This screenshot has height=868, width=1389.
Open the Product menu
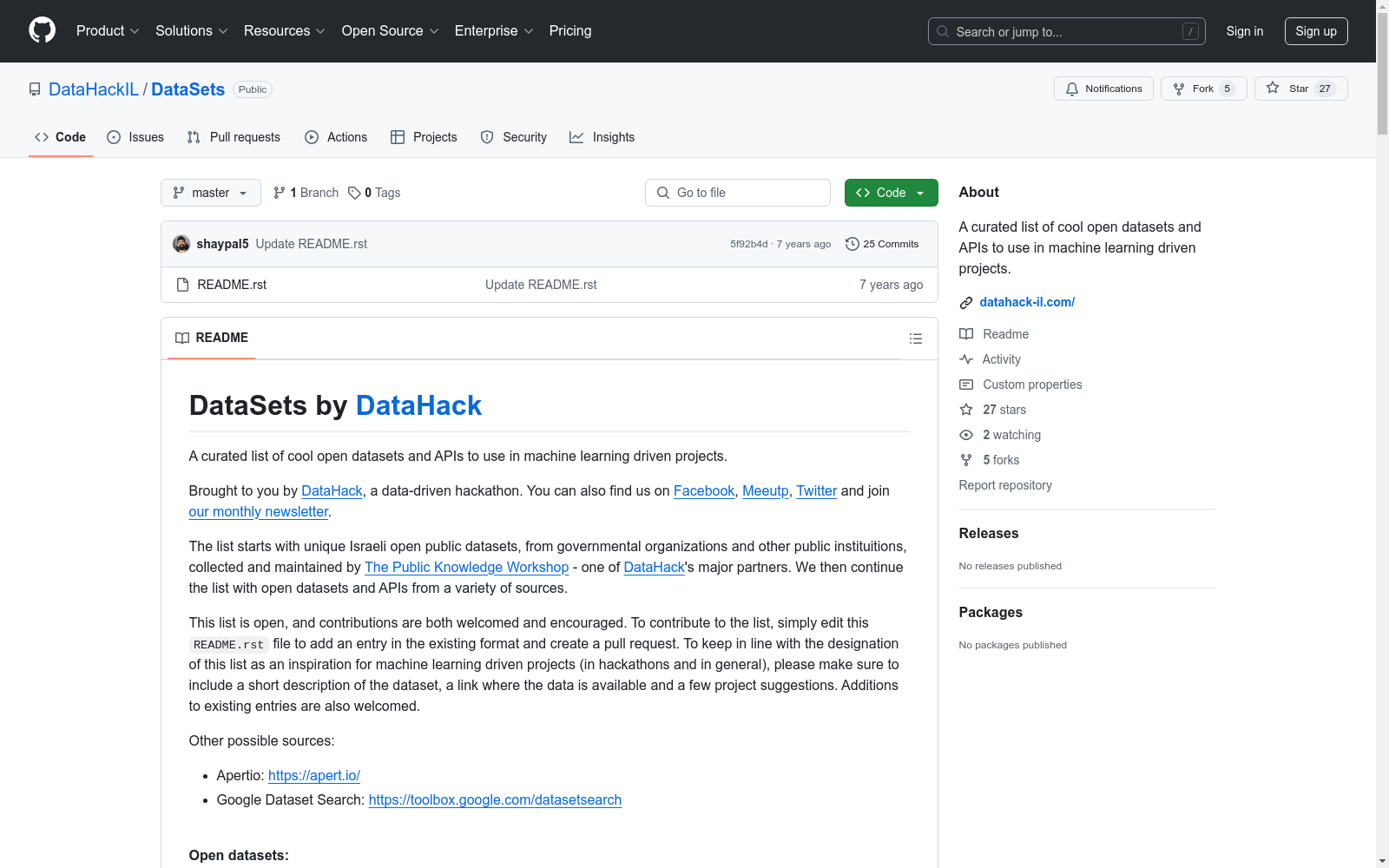point(108,31)
